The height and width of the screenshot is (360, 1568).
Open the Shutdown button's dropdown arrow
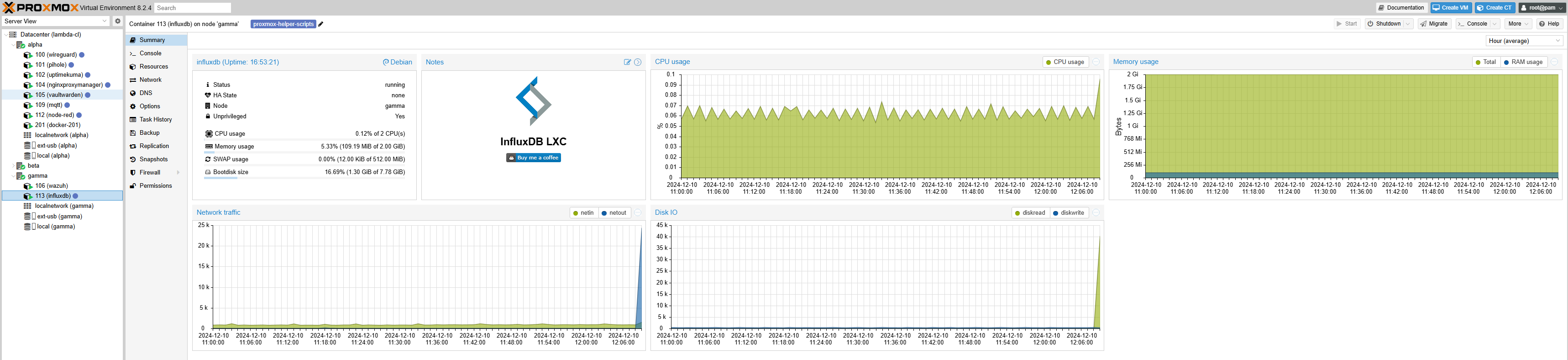[x=1408, y=24]
